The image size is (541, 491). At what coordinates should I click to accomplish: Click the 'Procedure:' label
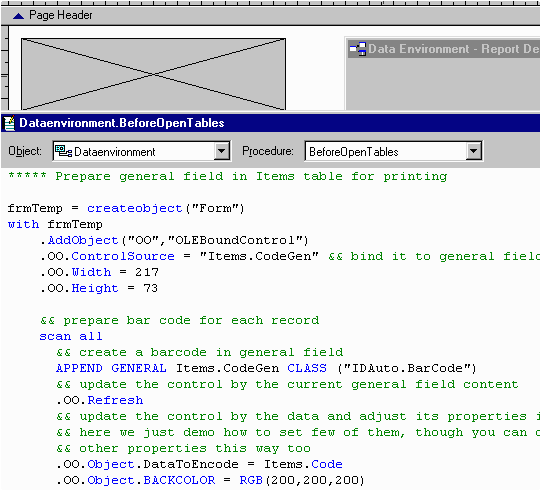pyautogui.click(x=268, y=151)
